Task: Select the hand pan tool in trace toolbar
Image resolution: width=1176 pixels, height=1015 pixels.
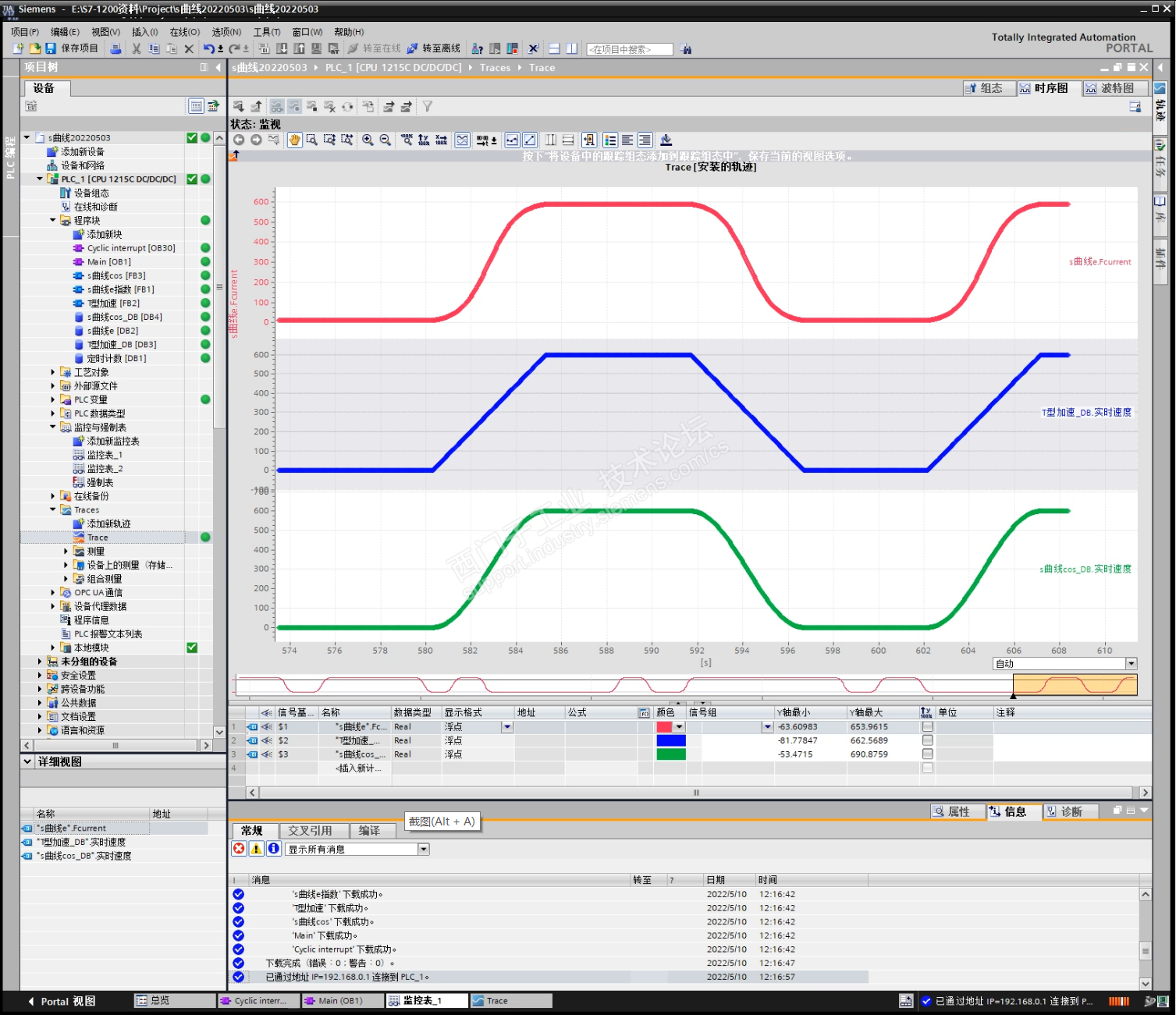Action: point(294,140)
